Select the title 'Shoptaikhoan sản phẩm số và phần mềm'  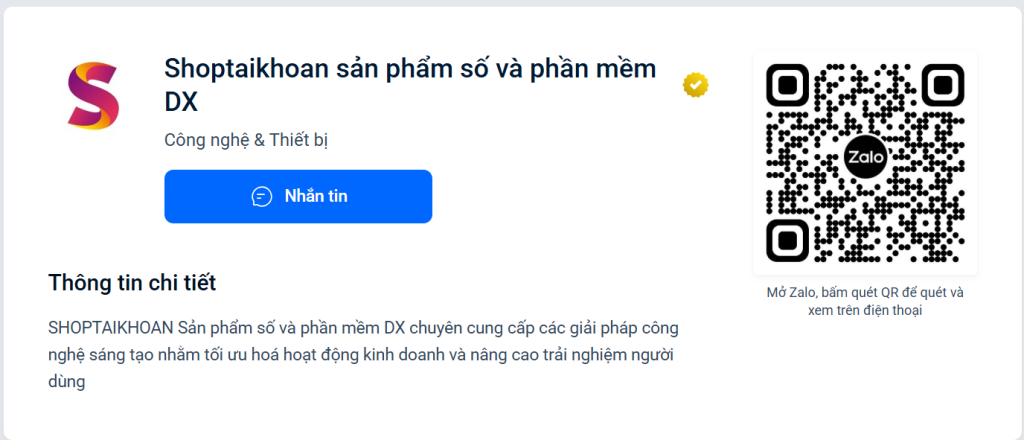[410, 70]
